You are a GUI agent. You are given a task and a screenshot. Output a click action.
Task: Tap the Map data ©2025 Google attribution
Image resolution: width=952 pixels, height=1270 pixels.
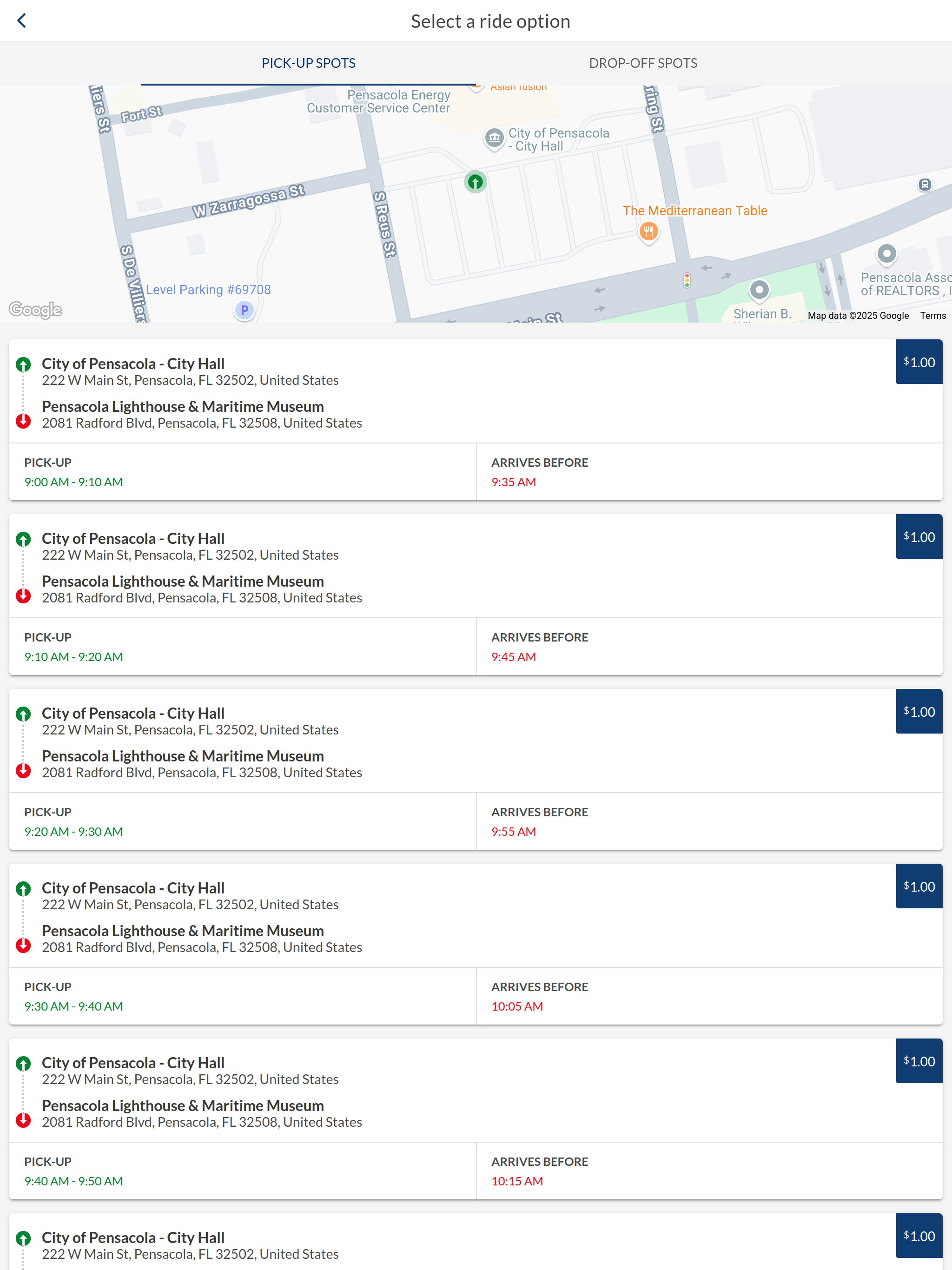[x=858, y=316]
